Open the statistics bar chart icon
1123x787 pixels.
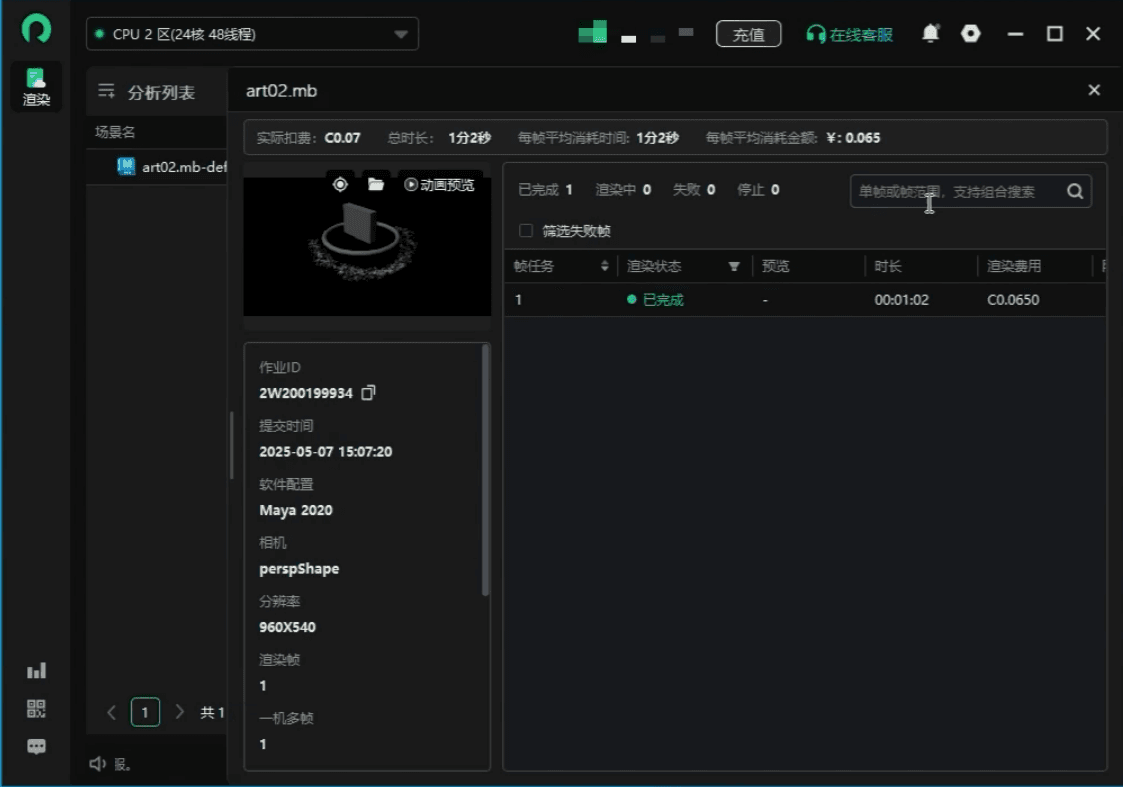pos(37,671)
